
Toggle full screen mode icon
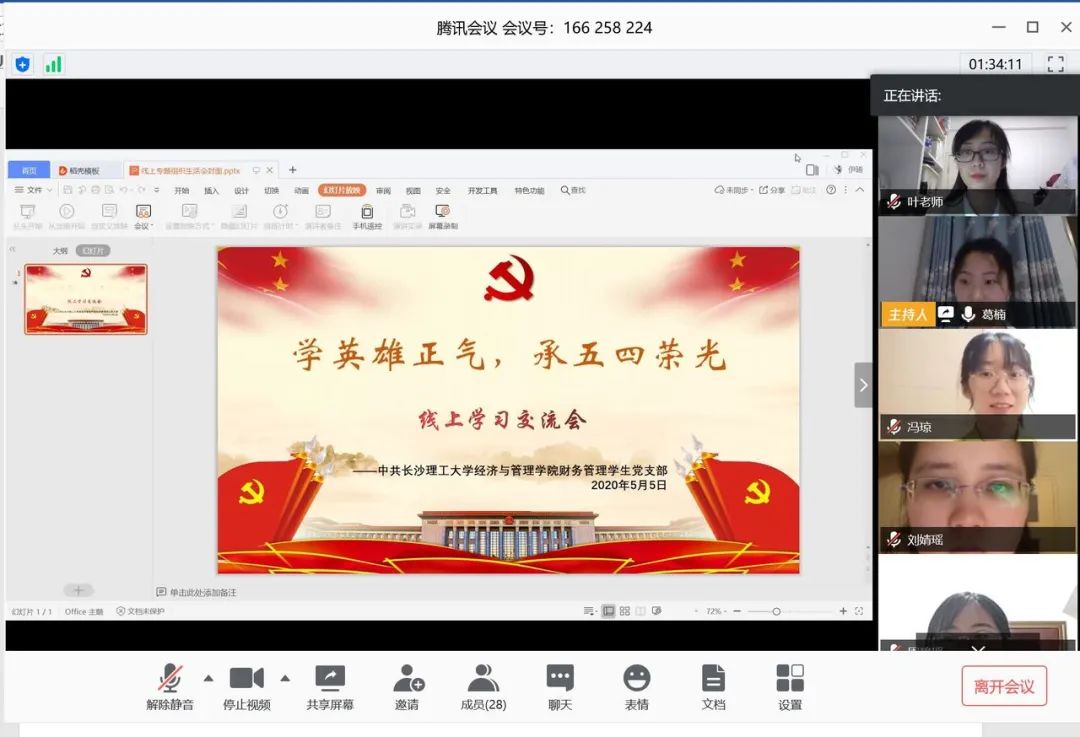[1055, 64]
